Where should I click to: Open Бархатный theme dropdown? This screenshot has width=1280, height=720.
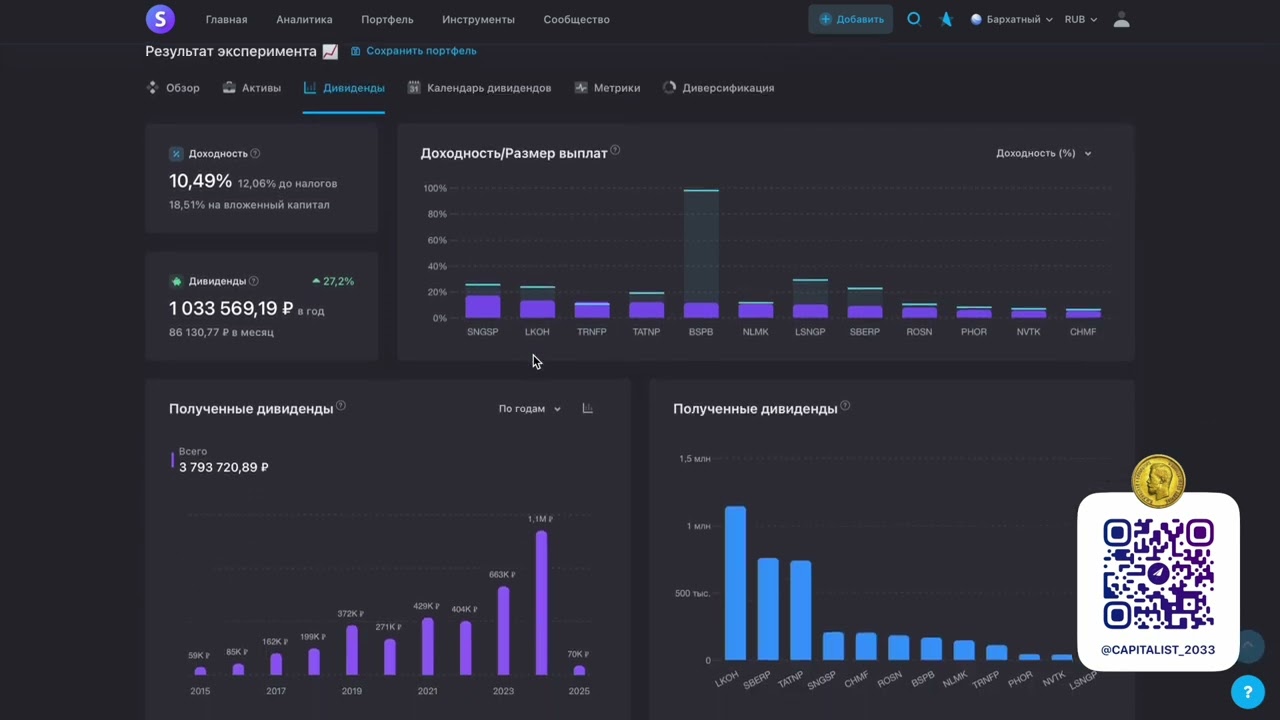tap(1011, 19)
